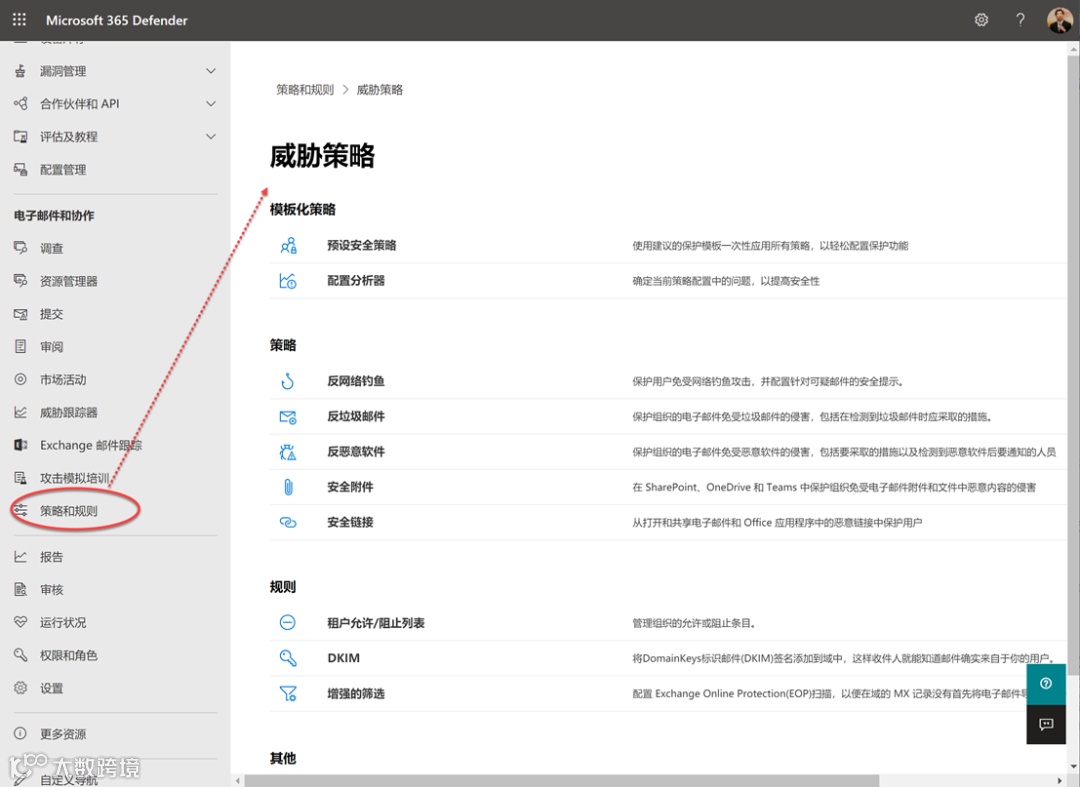The height and width of the screenshot is (787, 1080).
Task: Click the 租户允许/阻止列表 icon
Action: tap(288, 622)
